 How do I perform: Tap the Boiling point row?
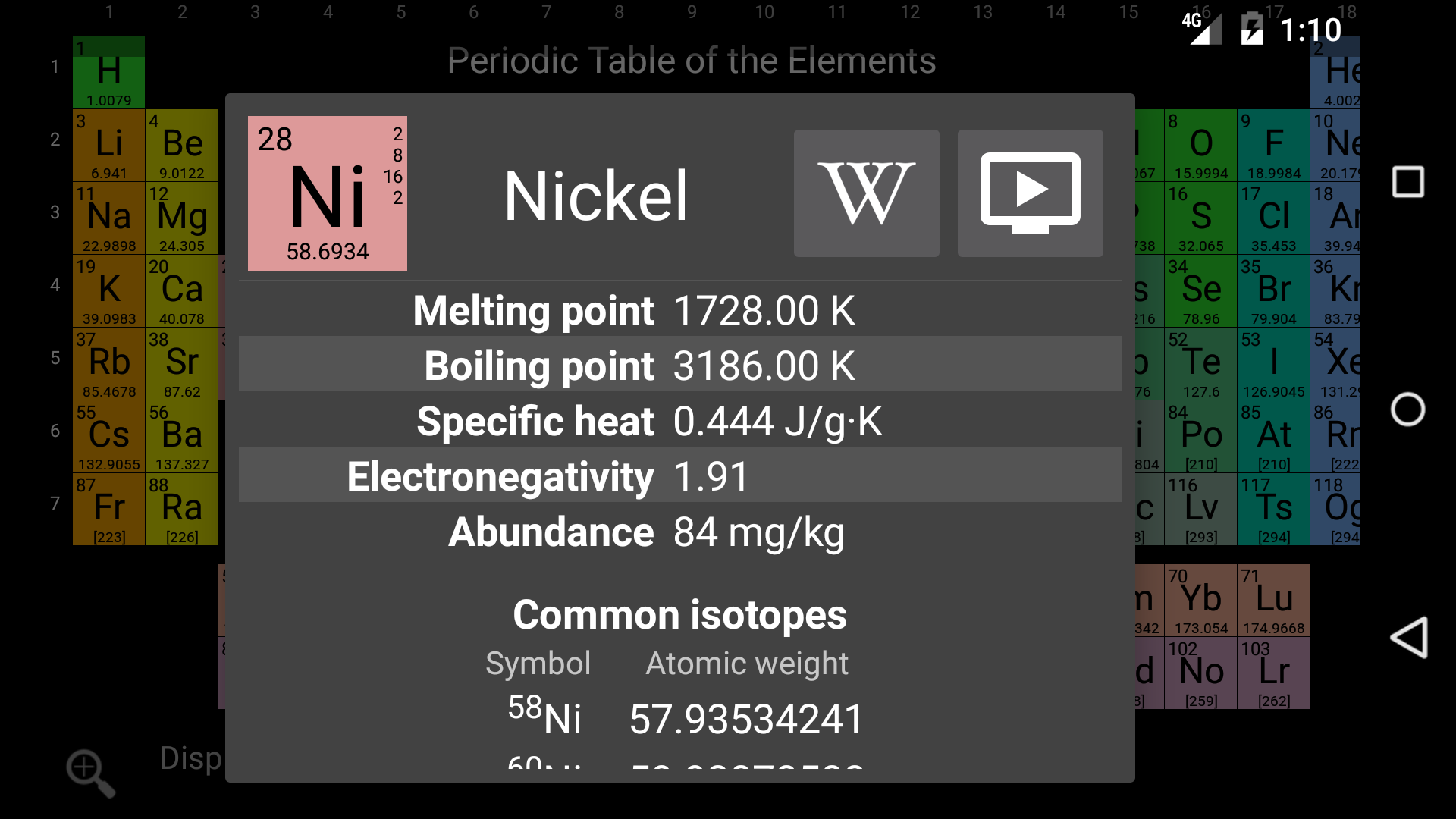click(679, 366)
